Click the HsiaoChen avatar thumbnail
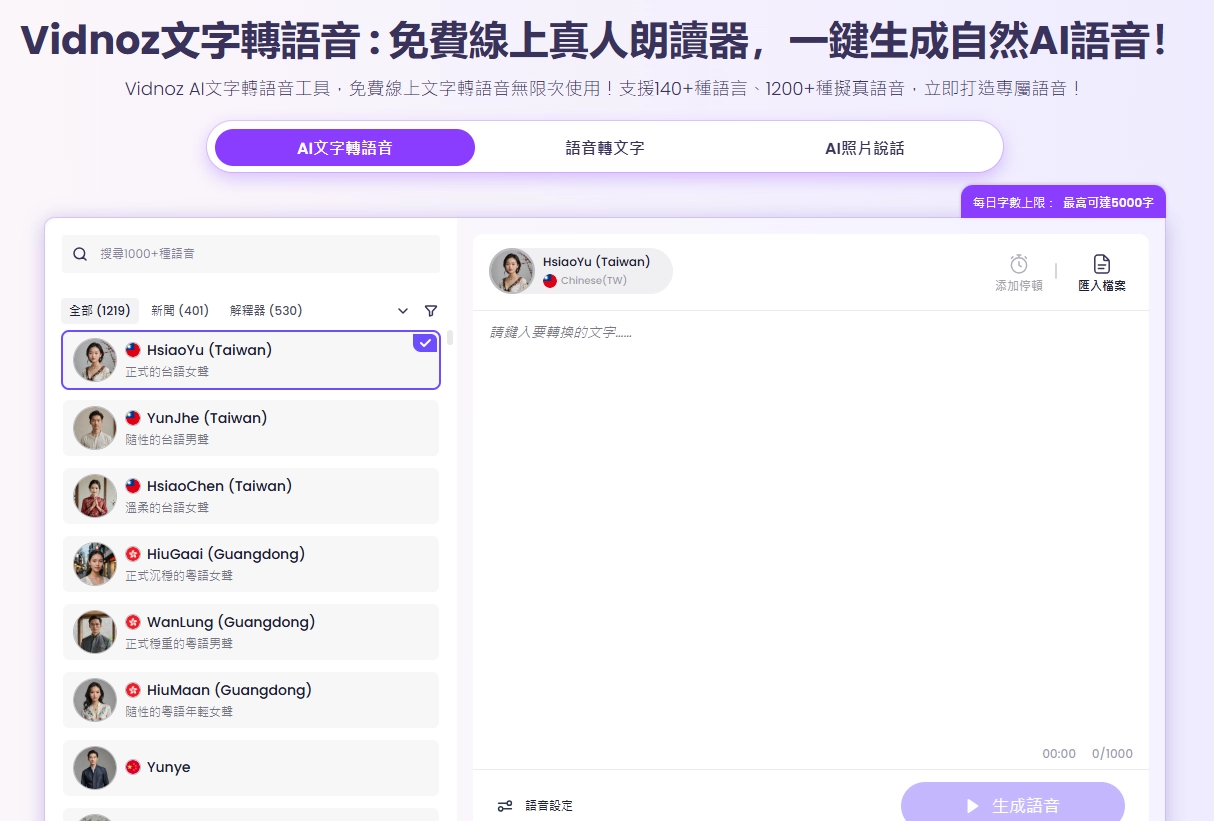This screenshot has height=821, width=1214. (x=95, y=496)
